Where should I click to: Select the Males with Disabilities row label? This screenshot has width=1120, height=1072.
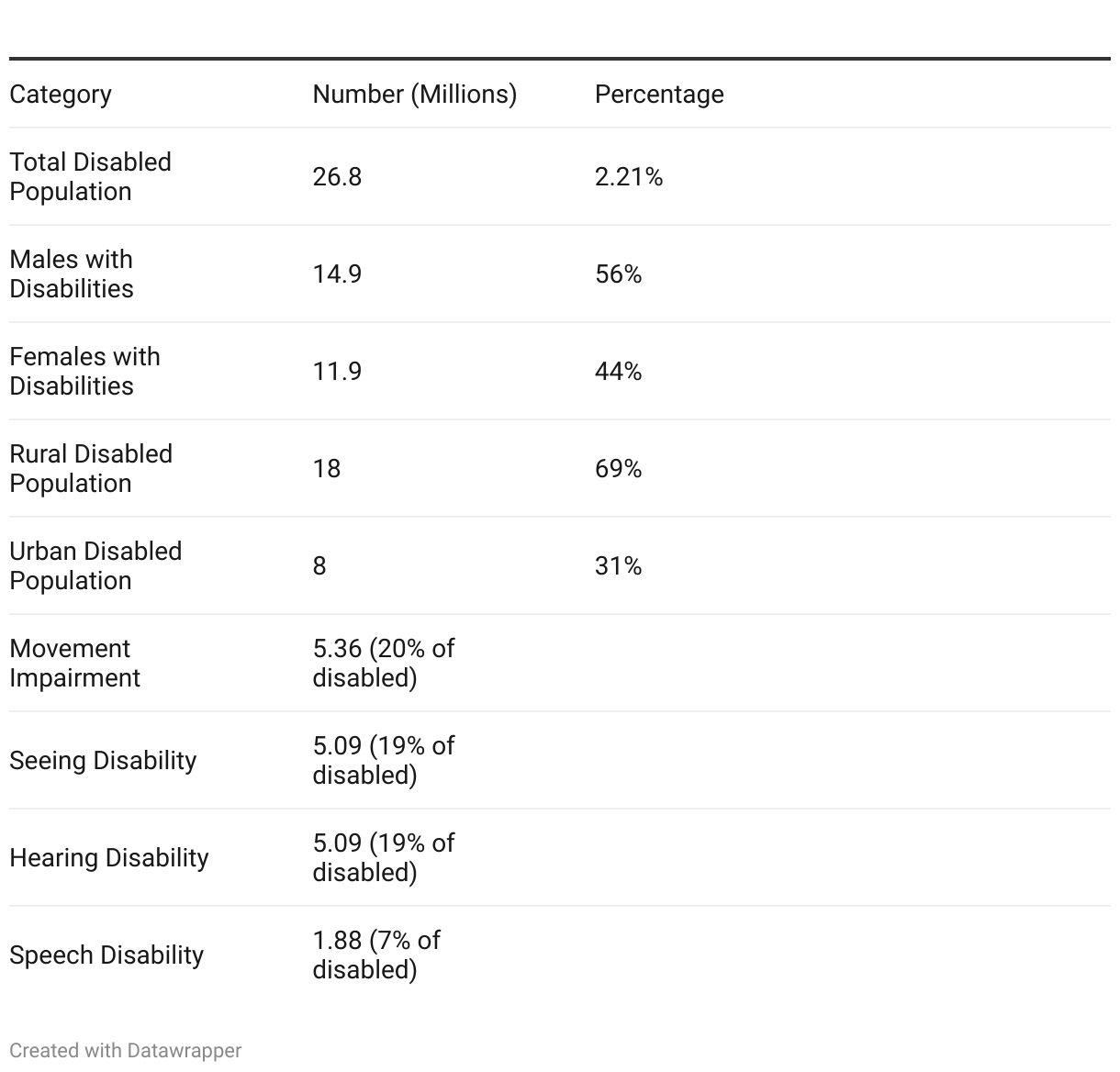tap(72, 274)
